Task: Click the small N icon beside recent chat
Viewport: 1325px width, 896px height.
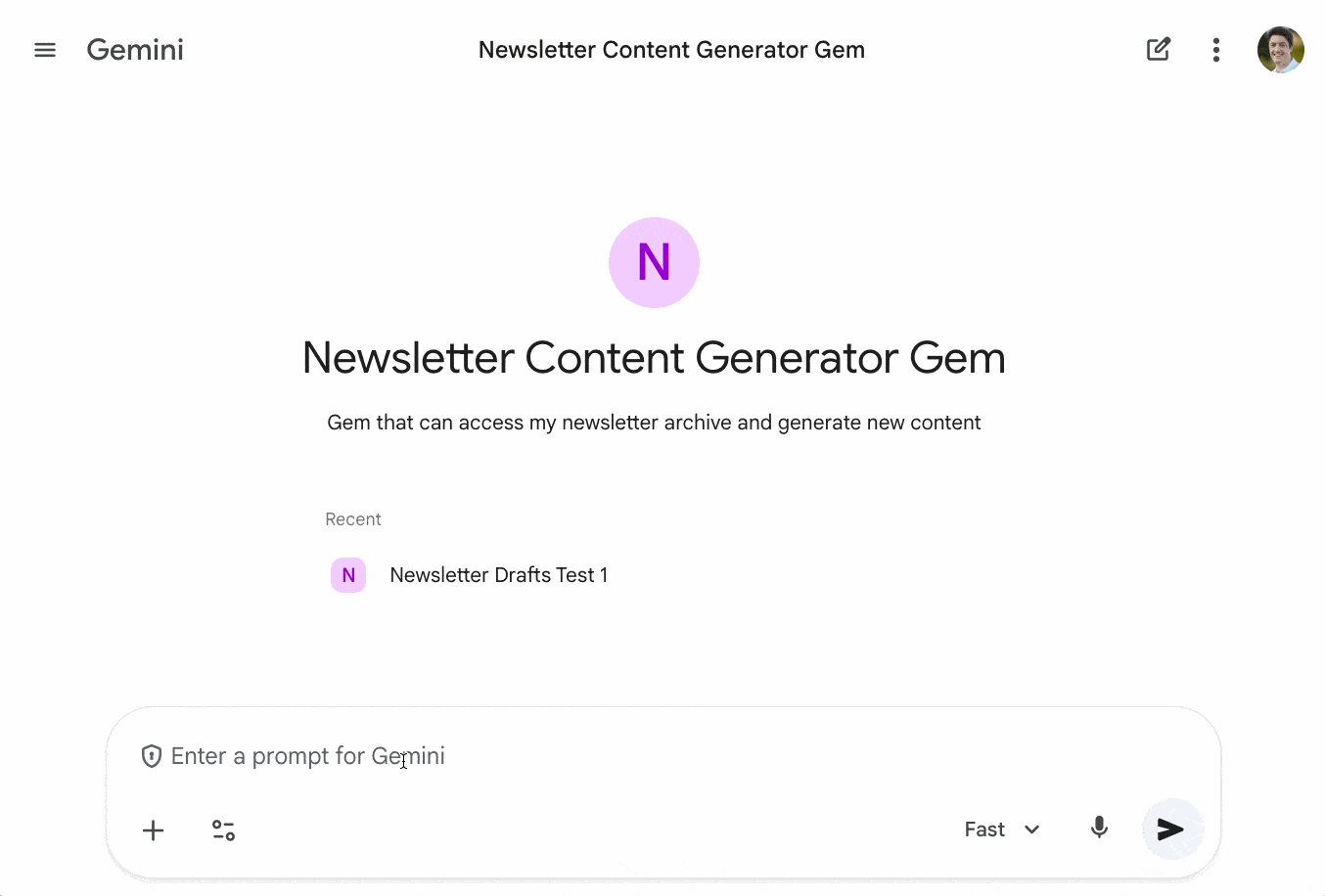Action: click(x=348, y=575)
